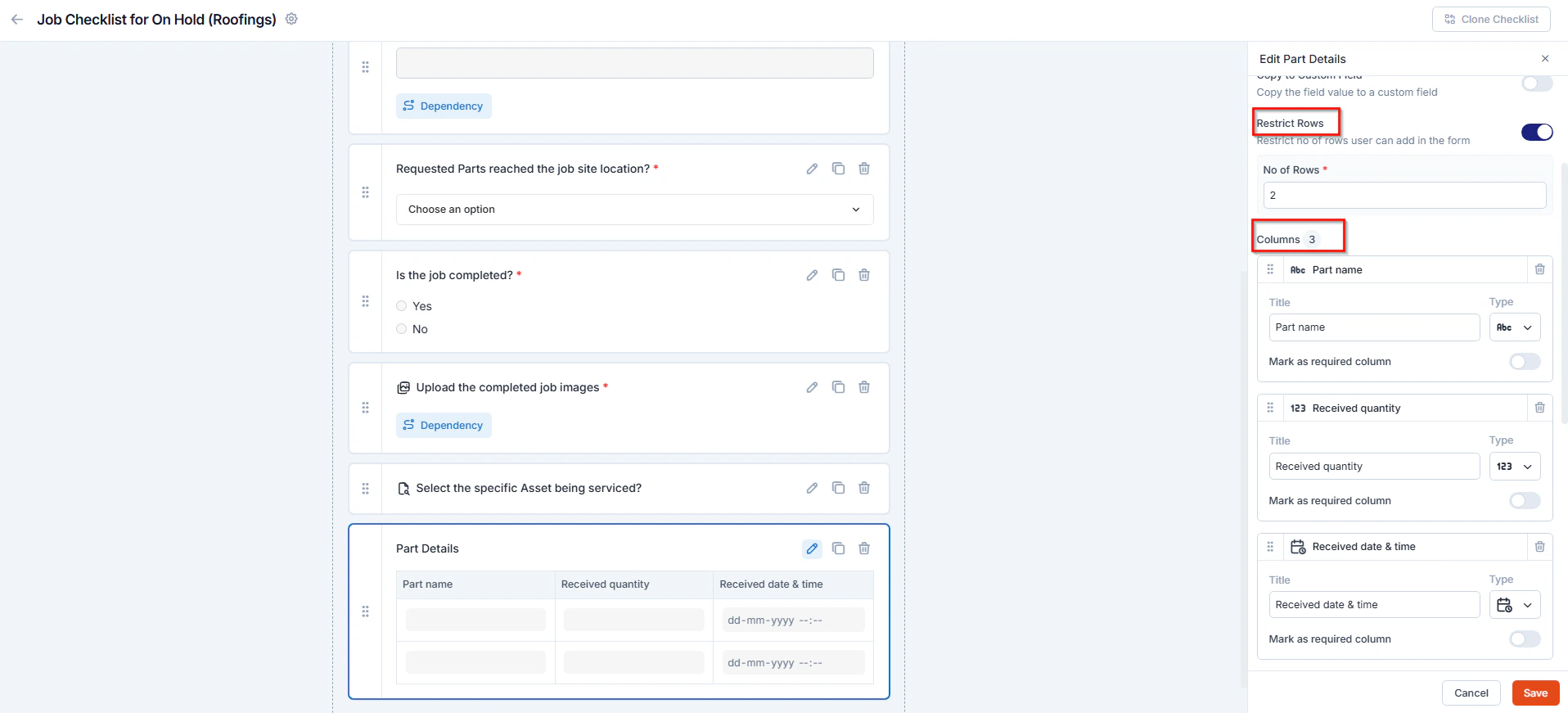The image size is (1568, 713).
Task: Click first row date-time cell in table
Action: [793, 620]
